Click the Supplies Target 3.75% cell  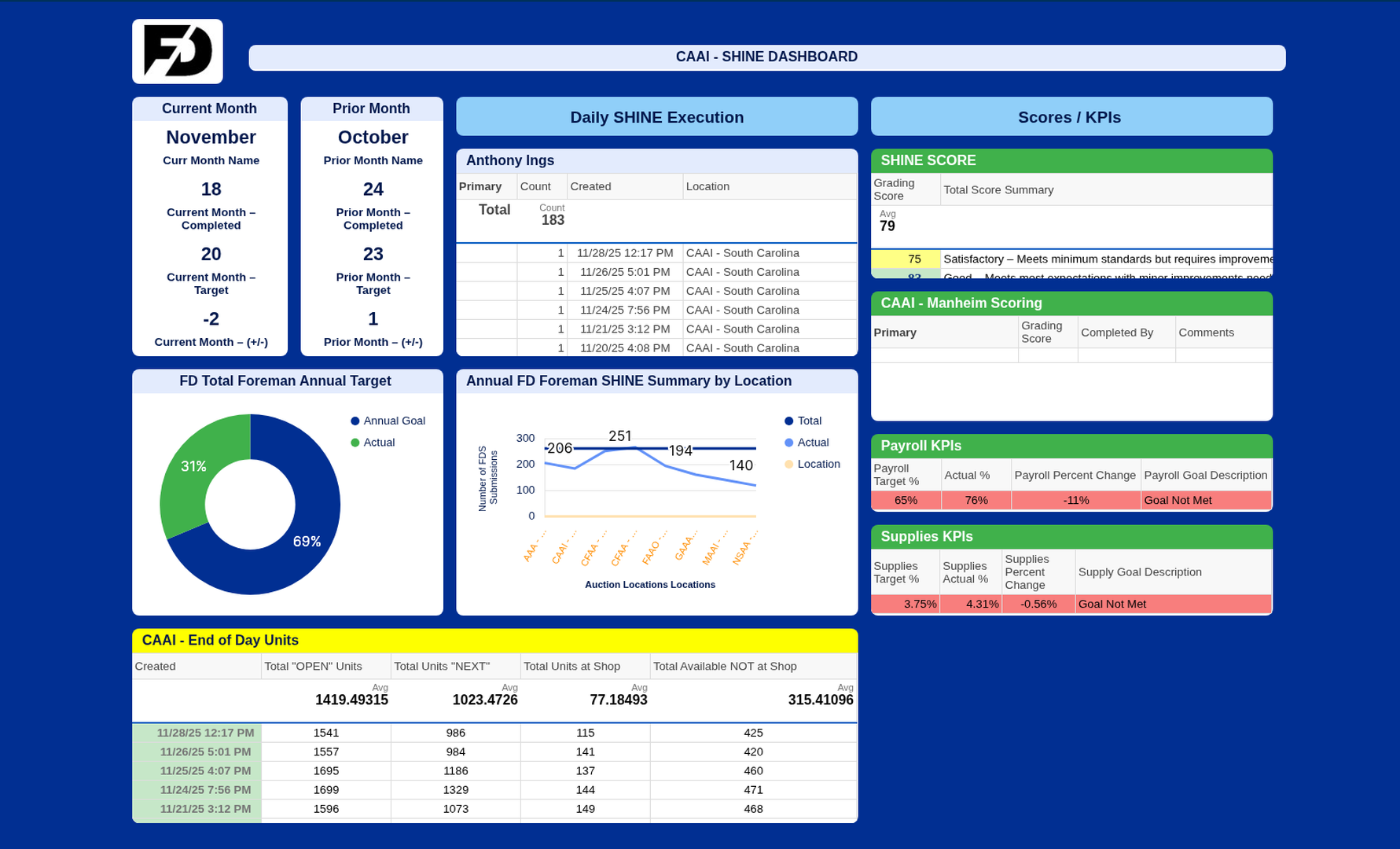(x=906, y=604)
